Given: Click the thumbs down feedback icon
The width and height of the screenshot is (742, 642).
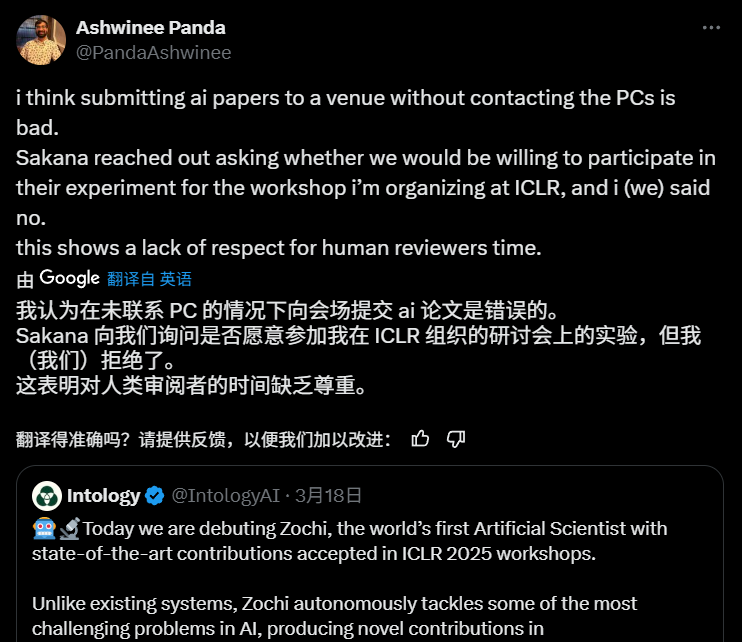Looking at the screenshot, I should [456, 438].
